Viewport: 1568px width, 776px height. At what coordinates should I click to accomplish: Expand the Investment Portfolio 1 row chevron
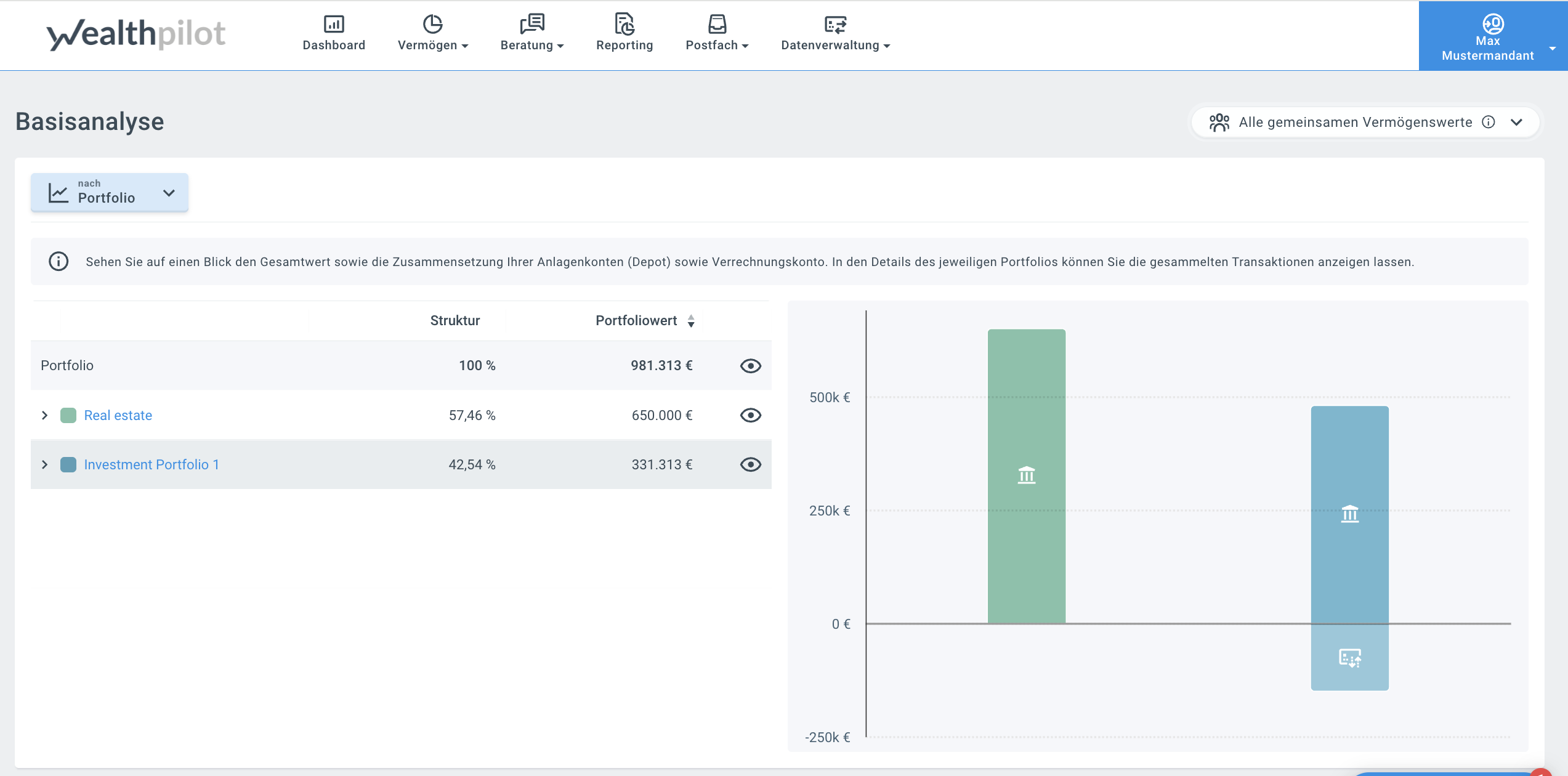coord(44,464)
